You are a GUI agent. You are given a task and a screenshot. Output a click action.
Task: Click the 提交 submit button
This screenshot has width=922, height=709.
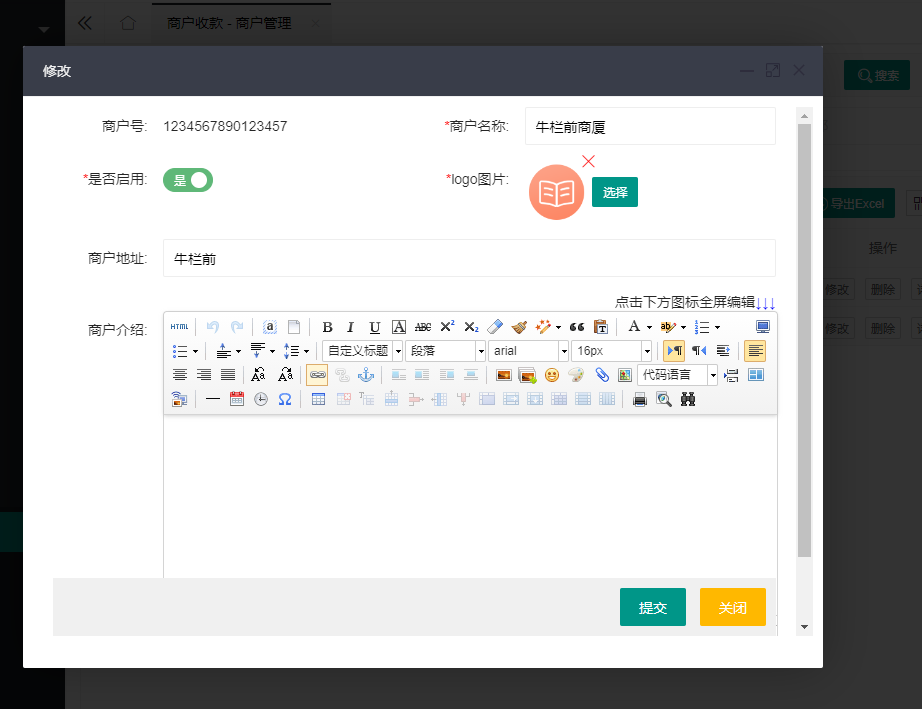653,607
